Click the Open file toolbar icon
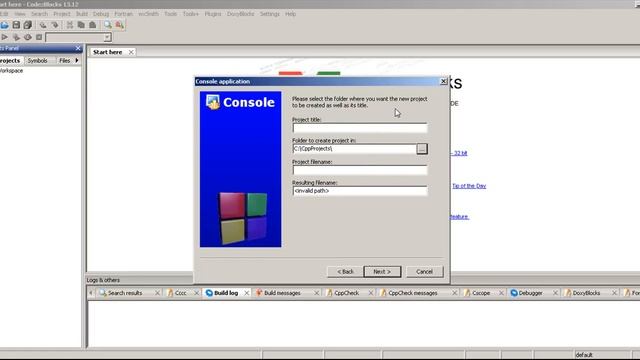This screenshot has height=360, width=640. pyautogui.click(x=4, y=25)
